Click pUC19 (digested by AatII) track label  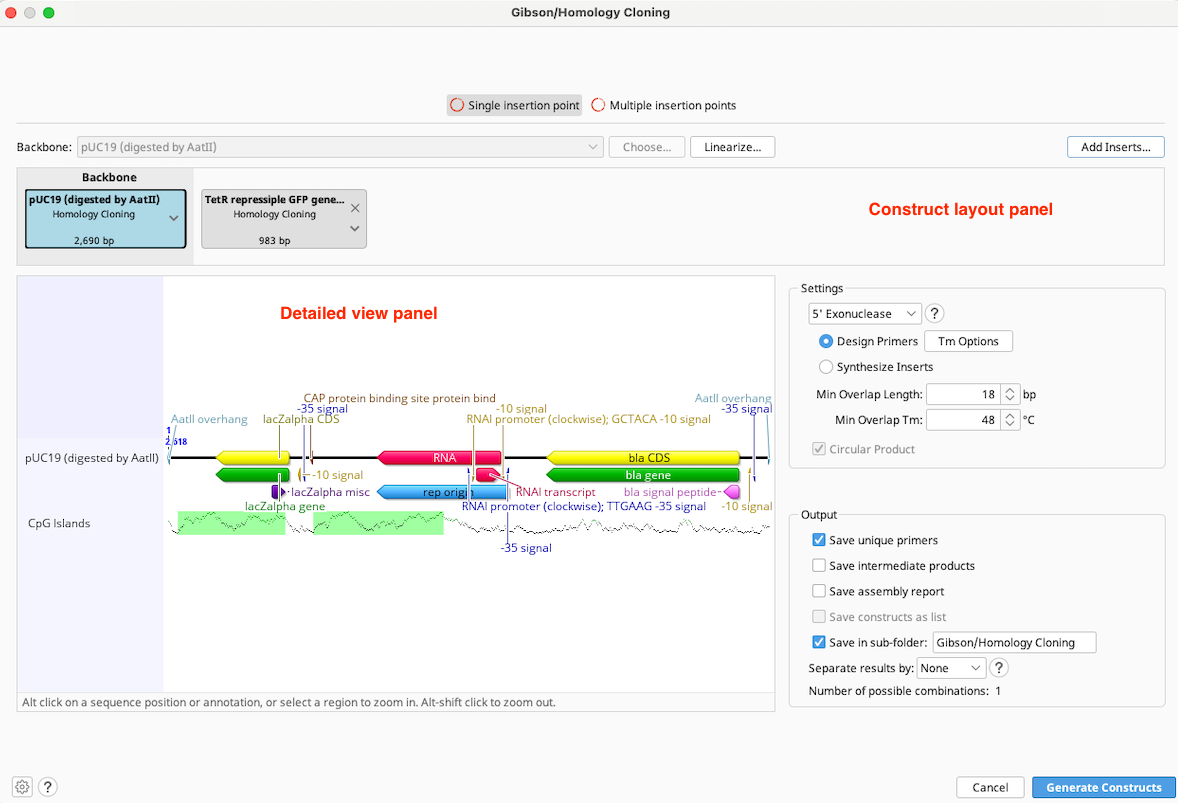92,457
